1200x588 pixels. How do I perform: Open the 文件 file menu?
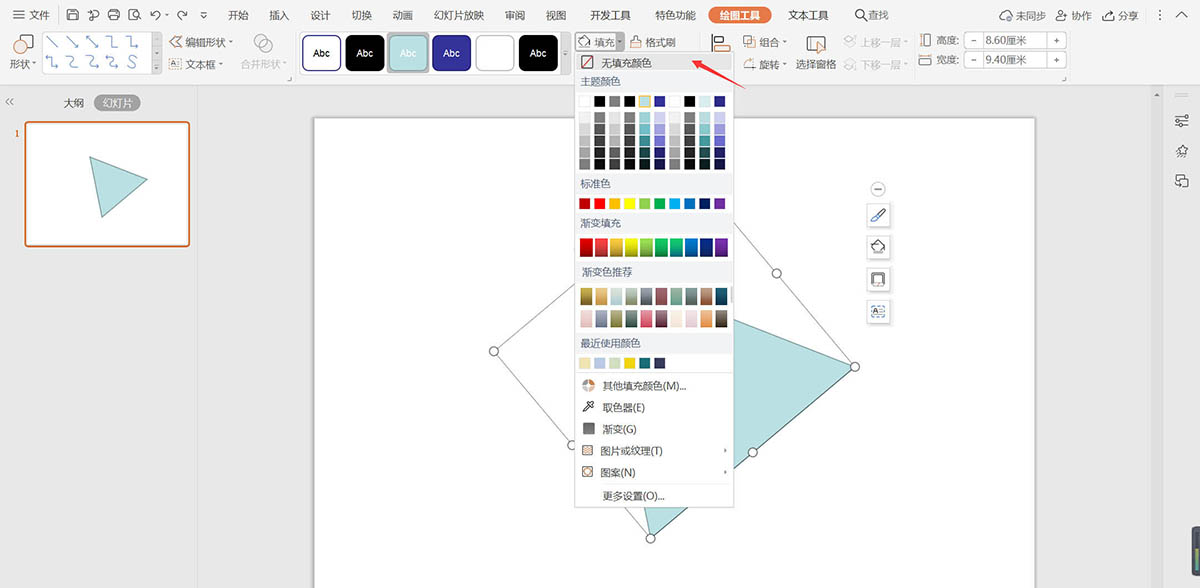point(32,15)
